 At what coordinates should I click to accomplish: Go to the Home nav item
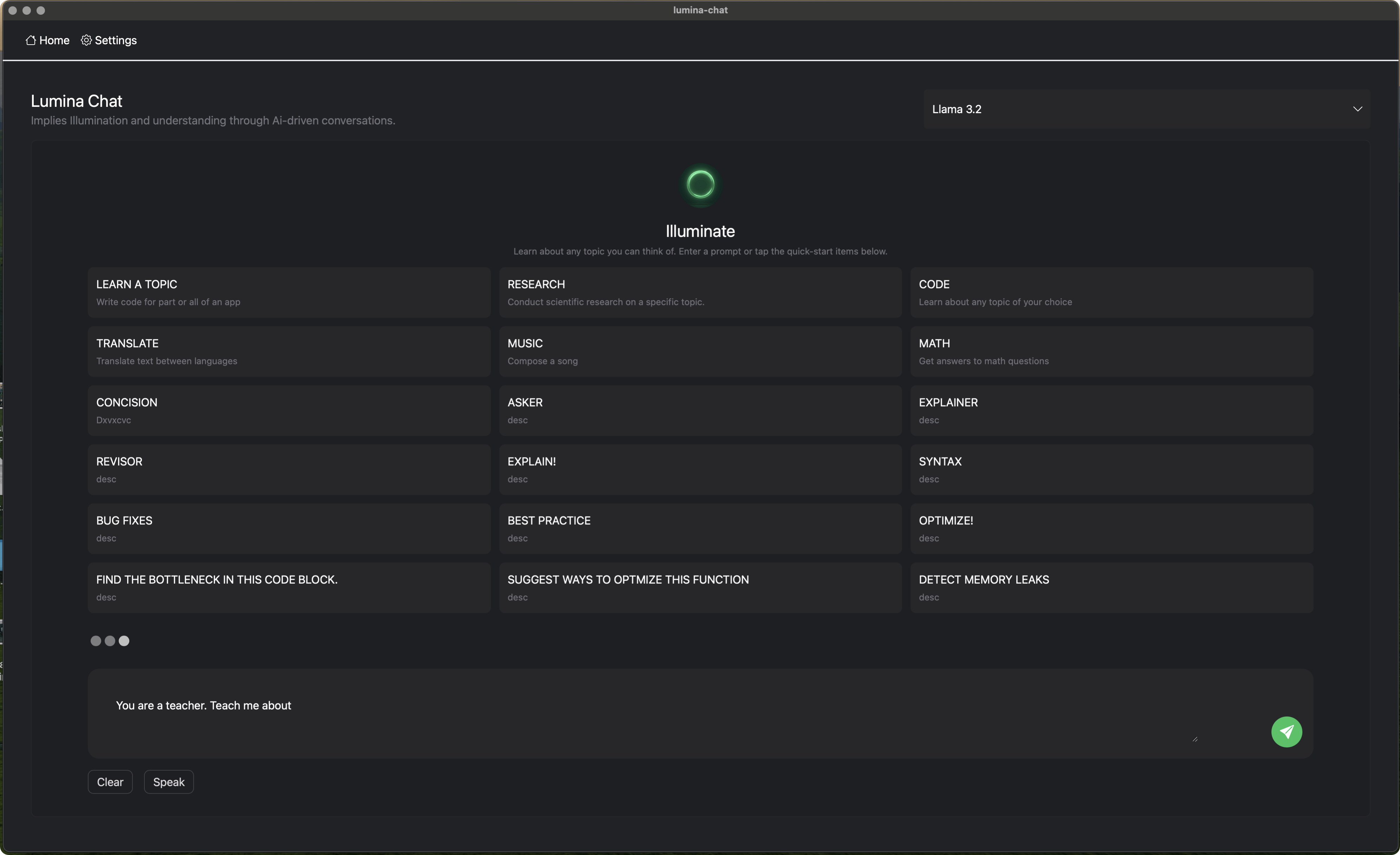pyautogui.click(x=48, y=40)
